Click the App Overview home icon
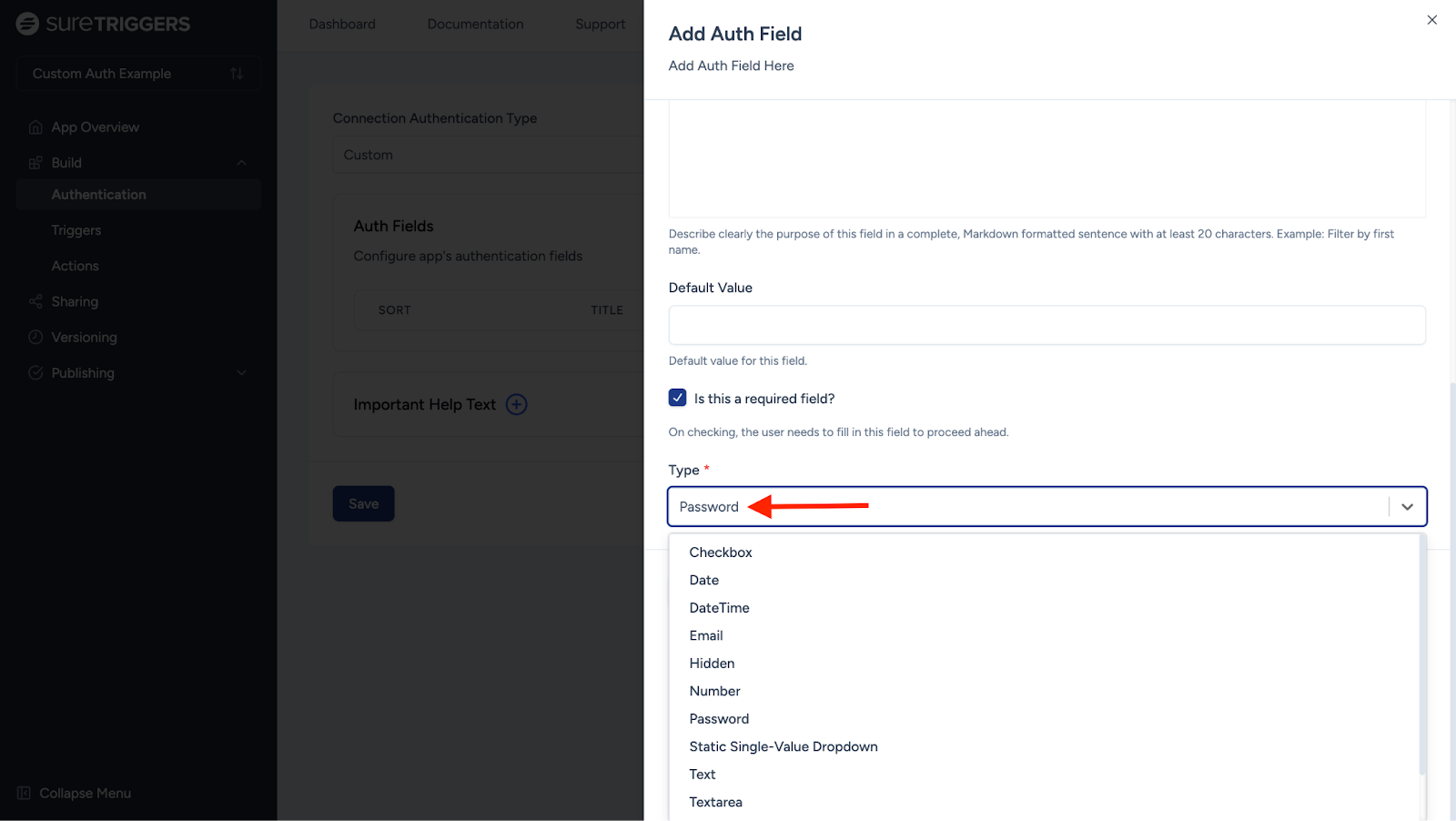This screenshot has width=1456, height=821. point(35,127)
